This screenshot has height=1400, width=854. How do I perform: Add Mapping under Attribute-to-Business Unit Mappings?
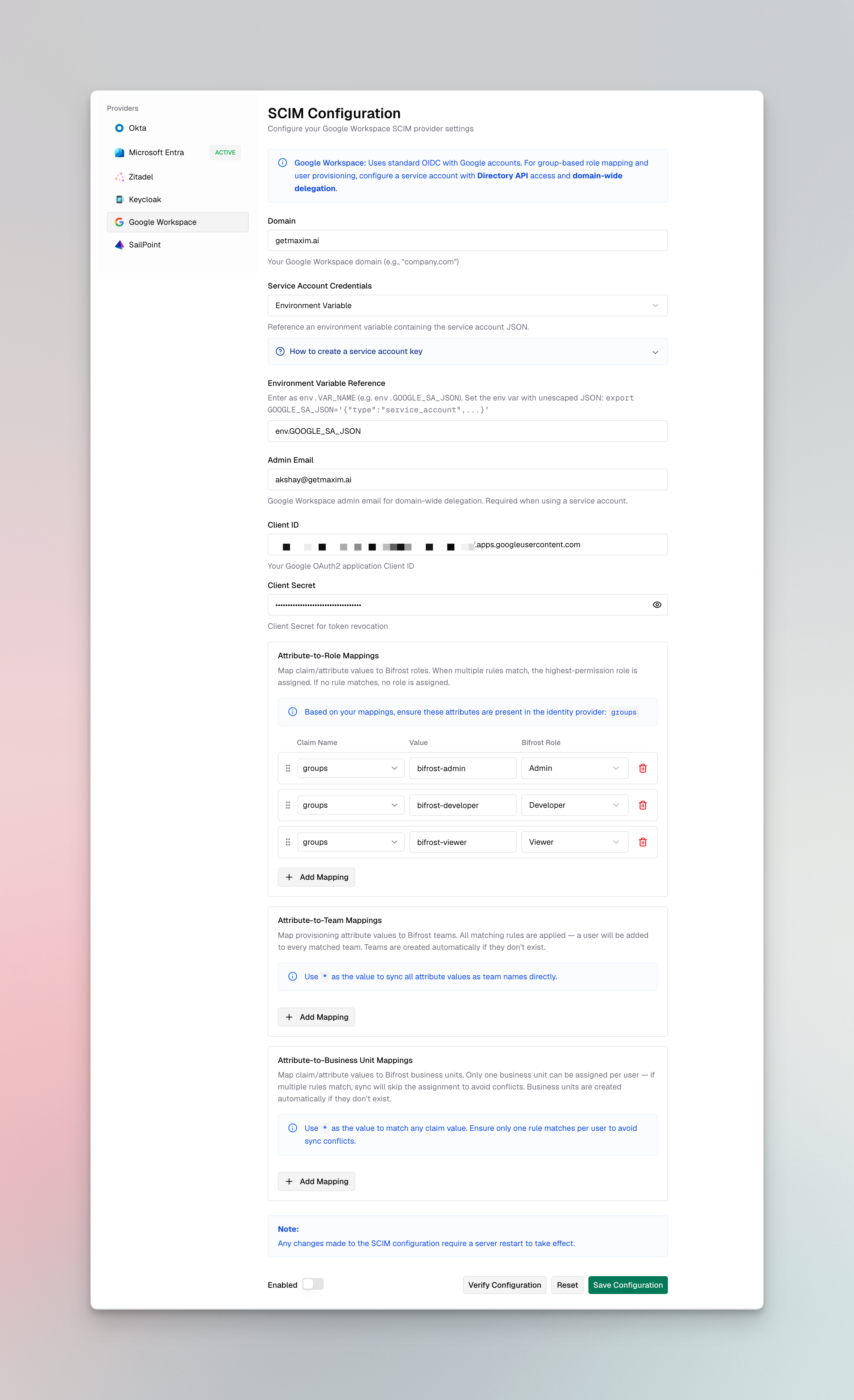pyautogui.click(x=317, y=1181)
